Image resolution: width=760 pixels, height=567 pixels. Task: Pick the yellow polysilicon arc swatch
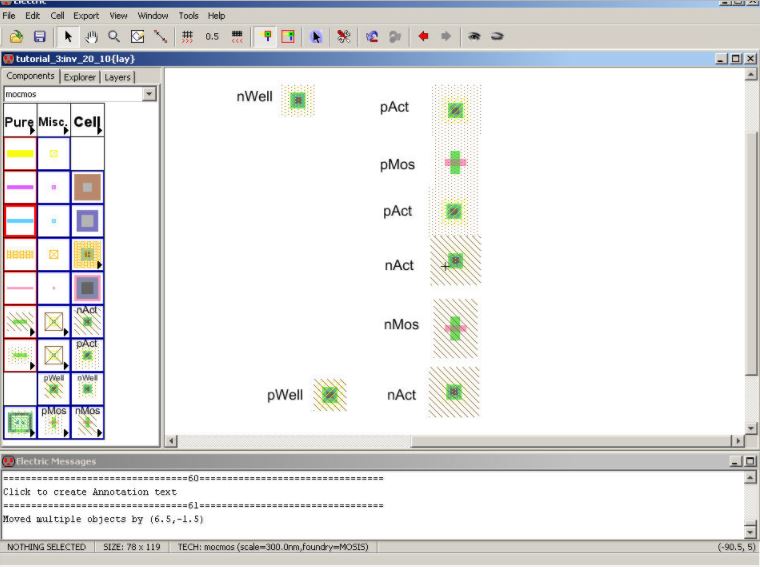click(x=20, y=154)
